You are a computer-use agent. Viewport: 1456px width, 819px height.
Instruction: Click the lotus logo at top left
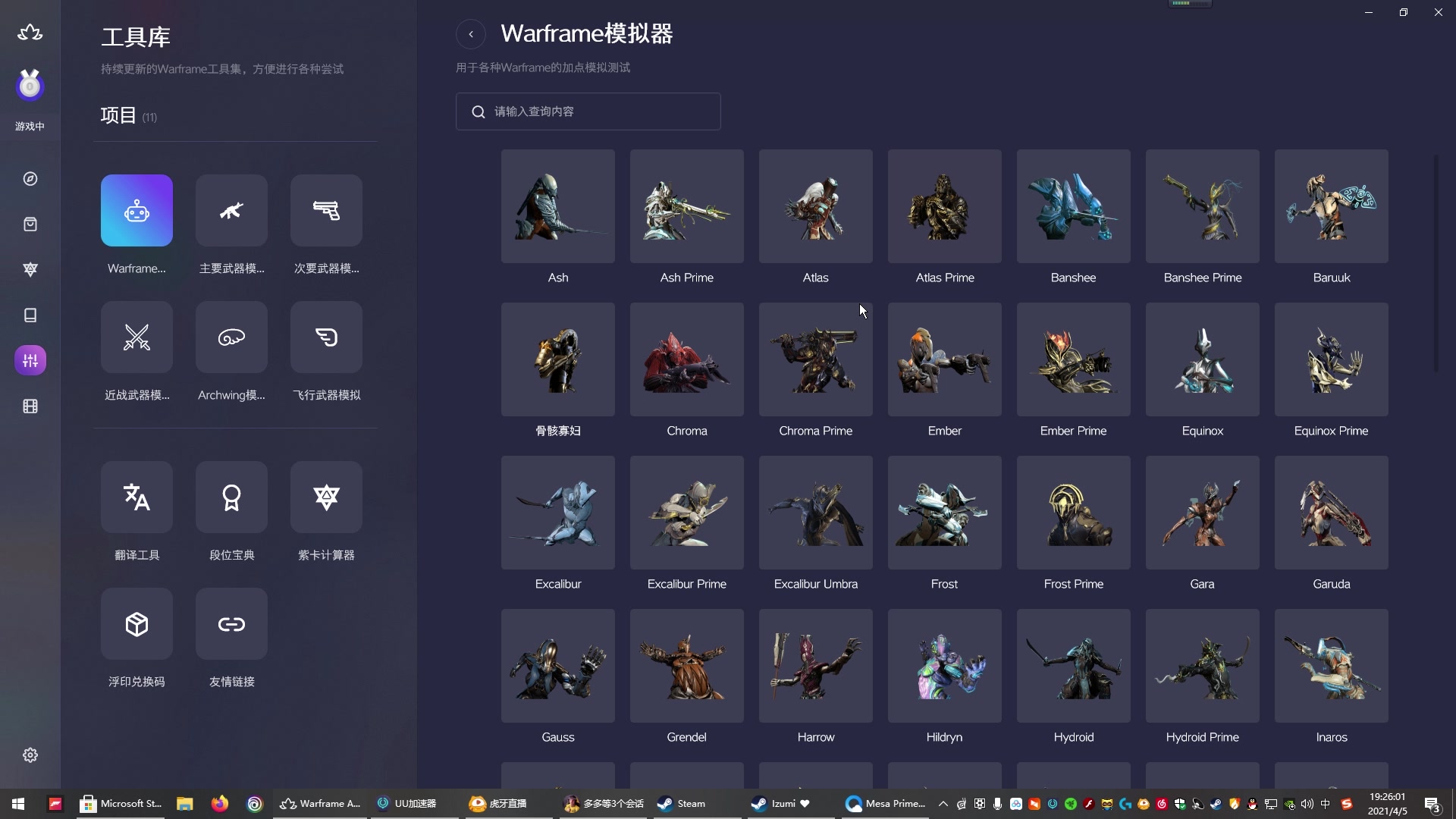click(30, 33)
